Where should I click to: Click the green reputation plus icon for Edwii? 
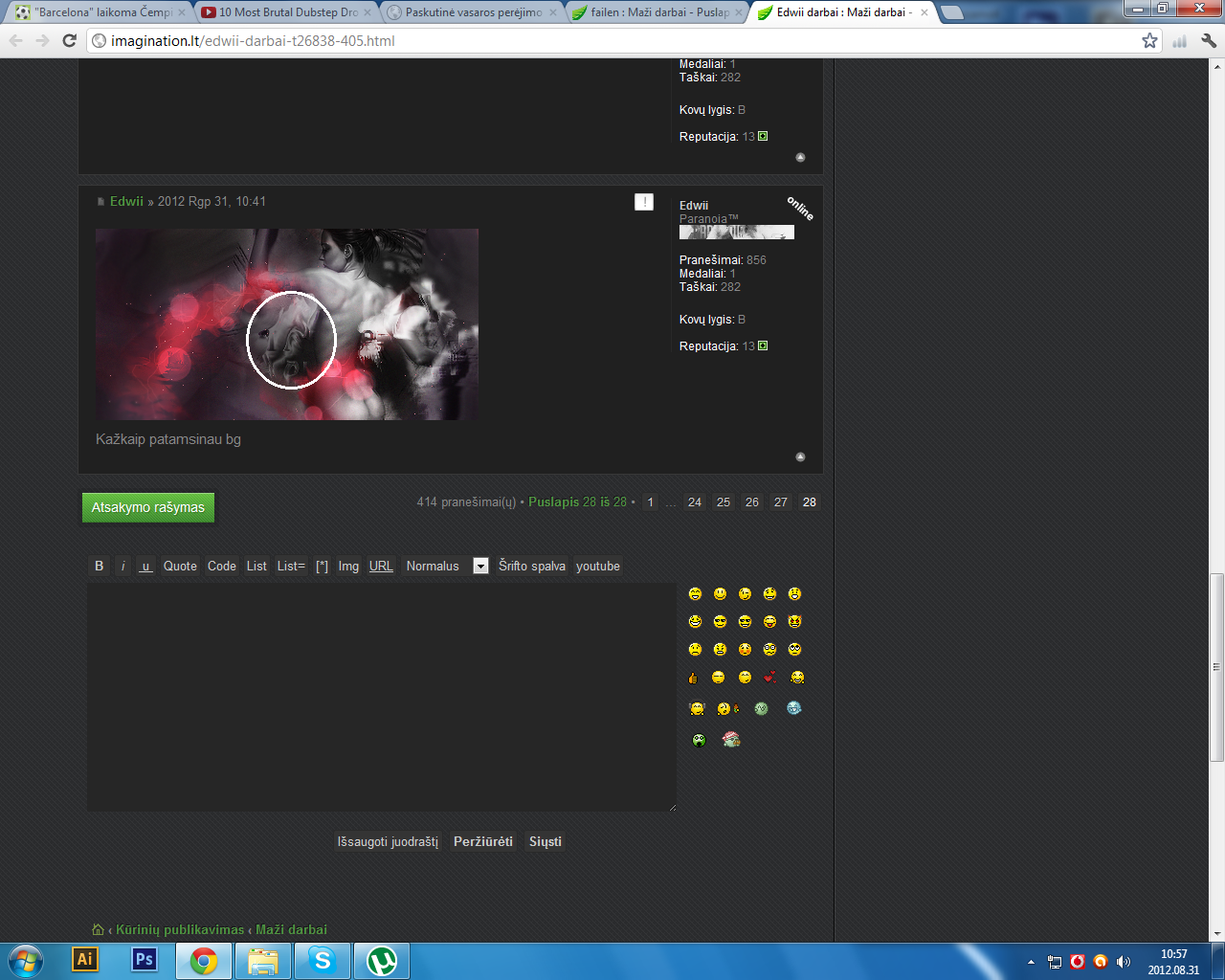click(763, 346)
